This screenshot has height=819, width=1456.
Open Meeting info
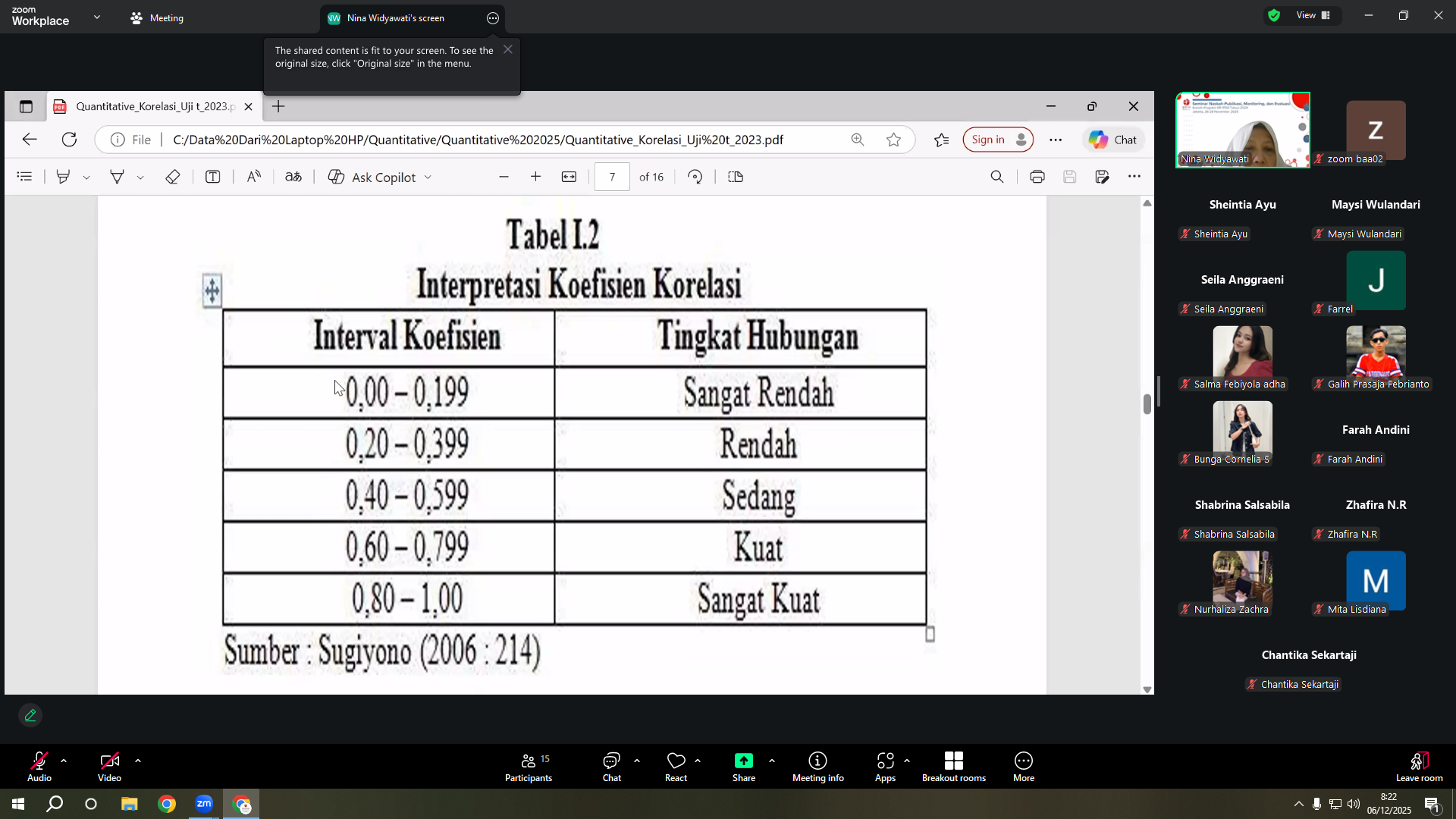point(818,767)
